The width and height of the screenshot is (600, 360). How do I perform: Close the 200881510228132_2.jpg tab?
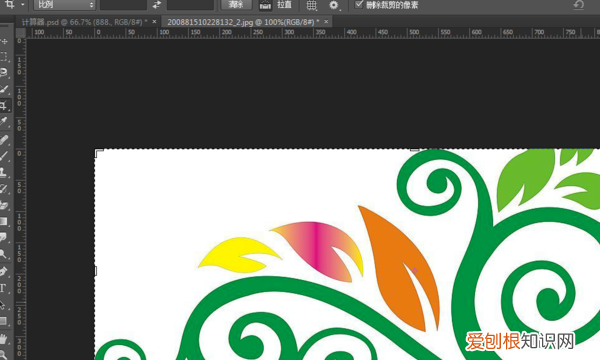(326, 22)
